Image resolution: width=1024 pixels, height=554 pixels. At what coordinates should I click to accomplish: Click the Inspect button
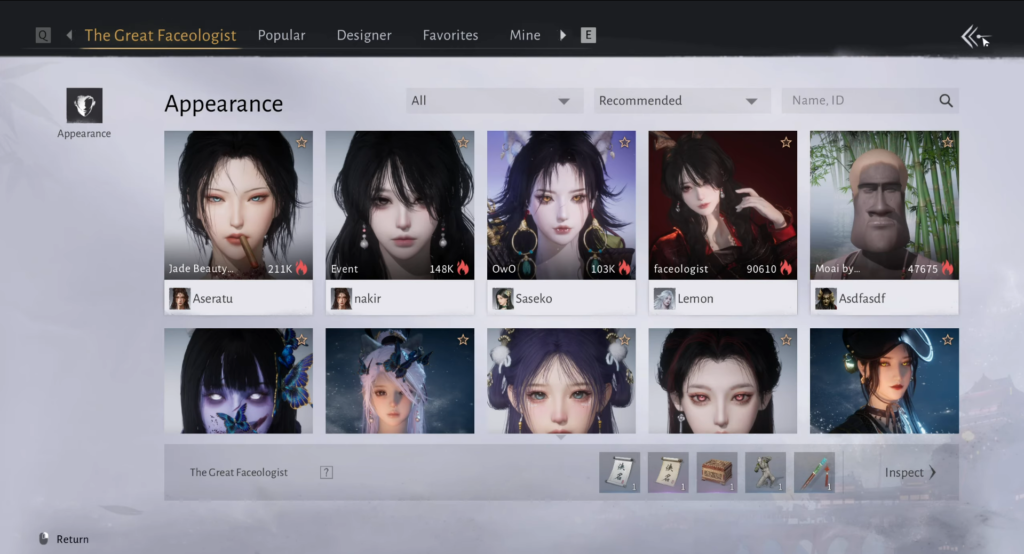(910, 472)
